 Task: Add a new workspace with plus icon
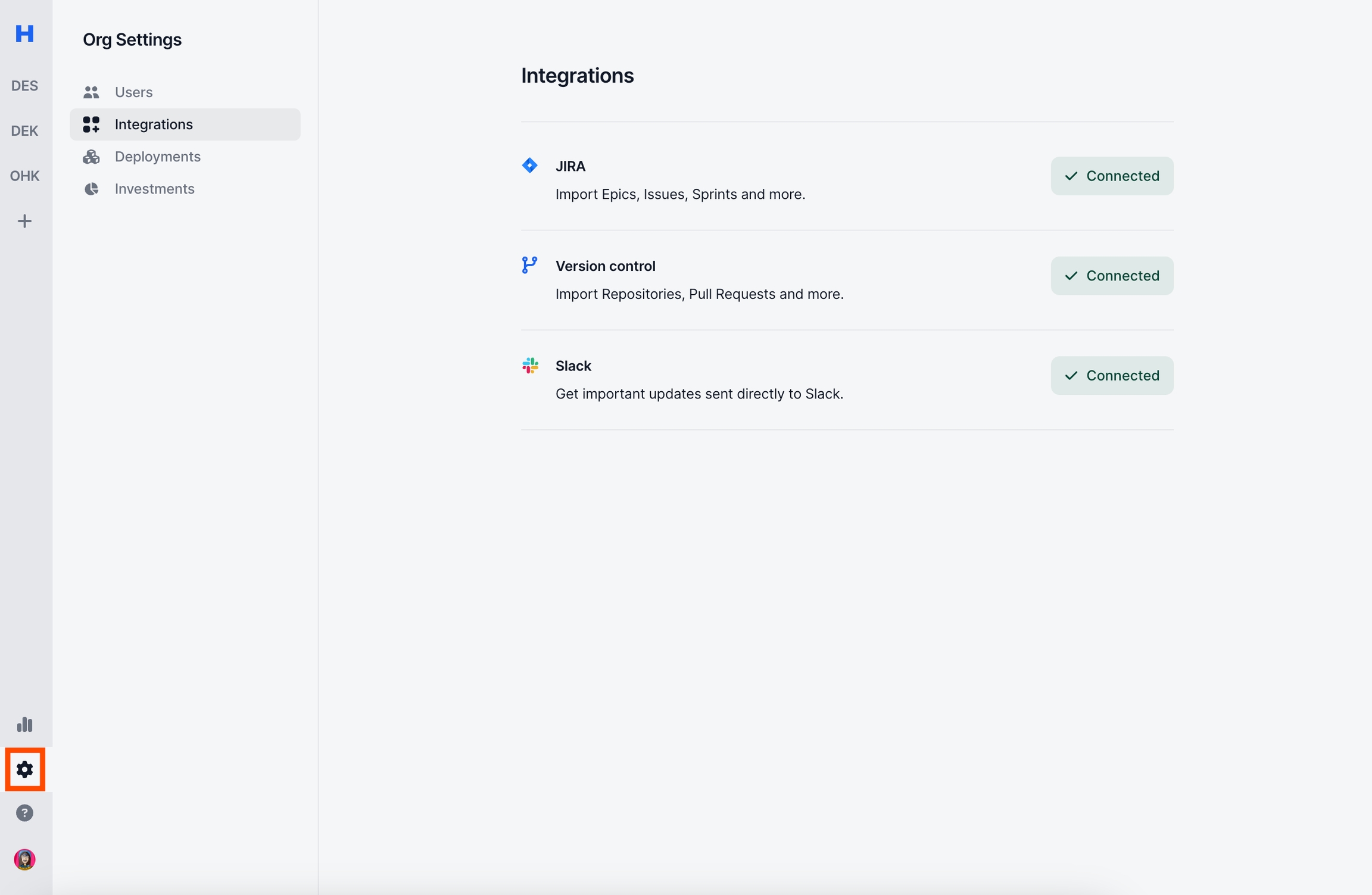coord(24,221)
